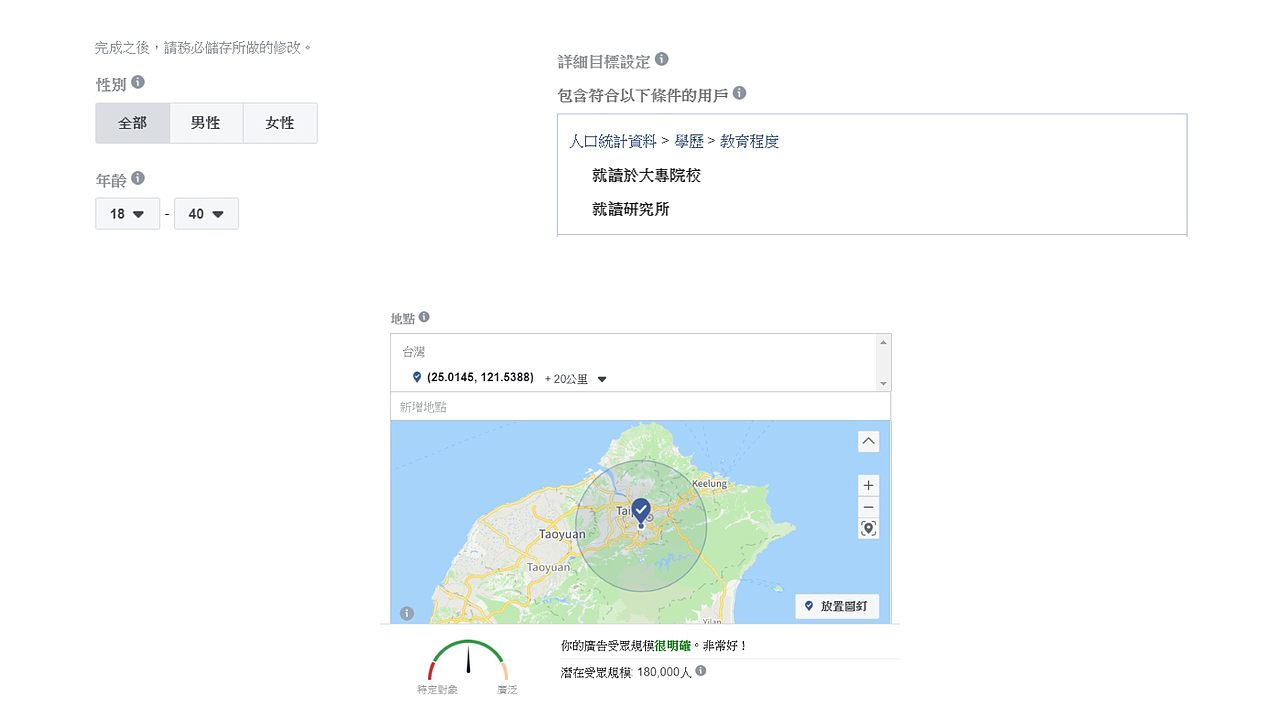Screen dimensions: 1280x726
Task: Click the info icon next to 性別
Action: pos(138,84)
